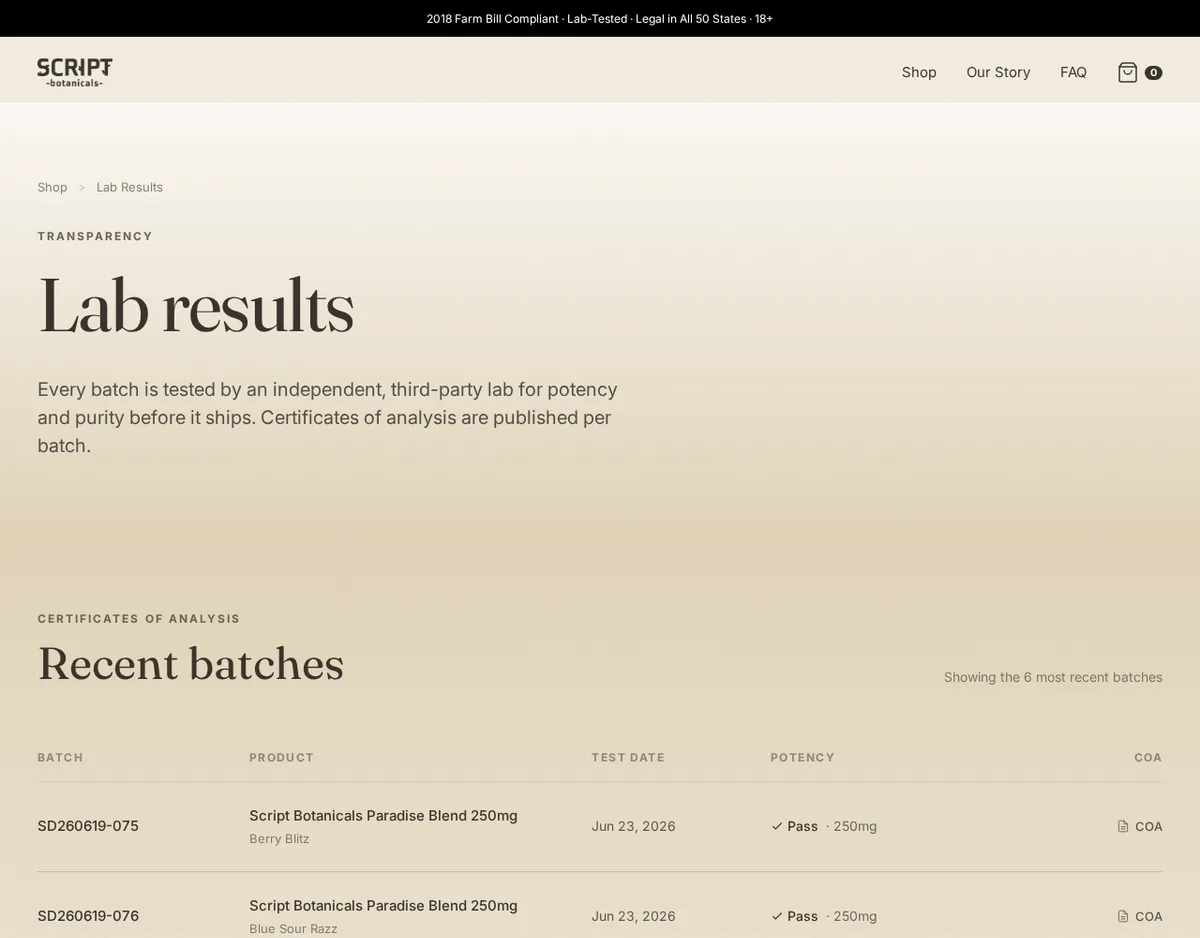The height and width of the screenshot is (938, 1200).
Task: Click the Lab results page heading
Action: (196, 307)
